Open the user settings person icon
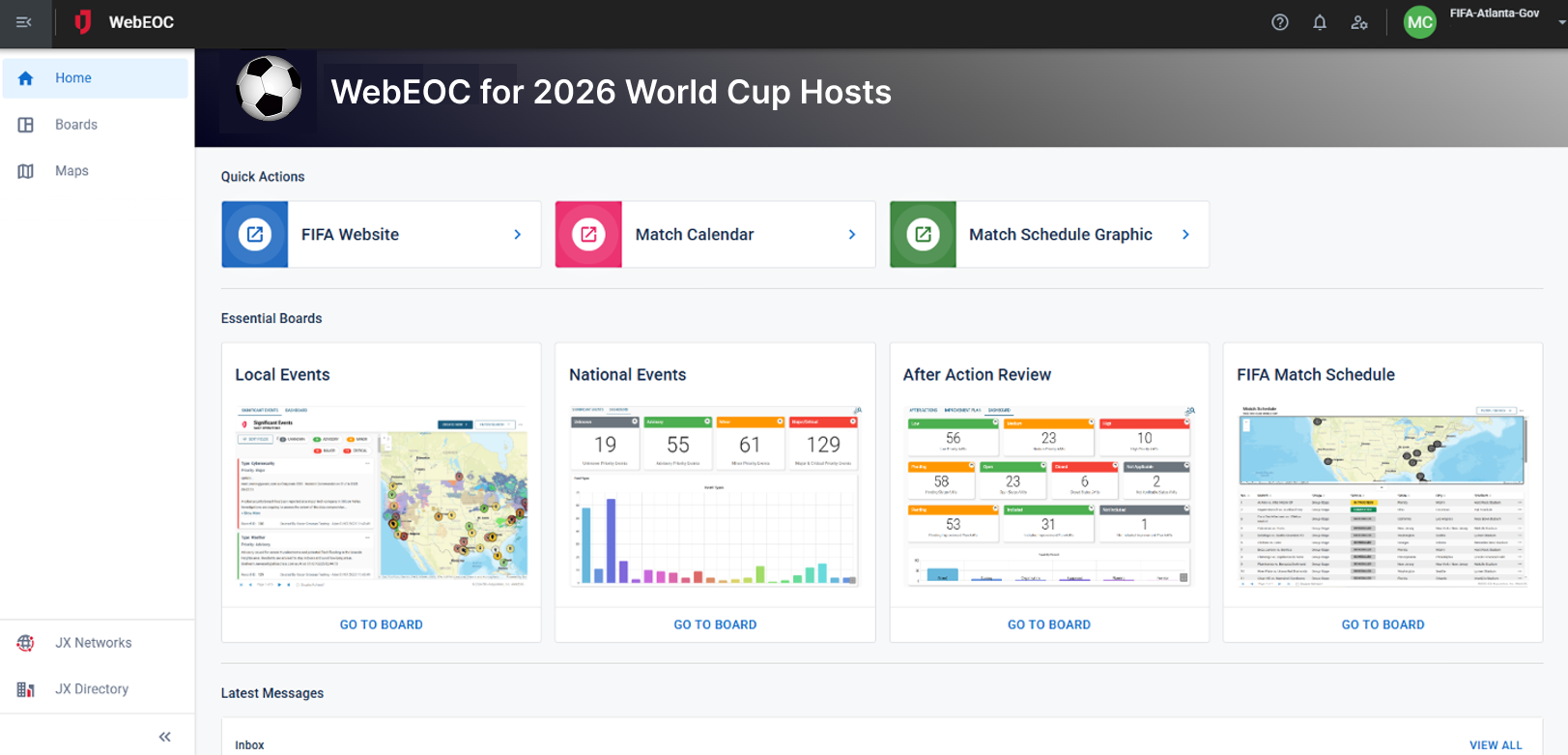The height and width of the screenshot is (755, 1568). click(x=1359, y=22)
